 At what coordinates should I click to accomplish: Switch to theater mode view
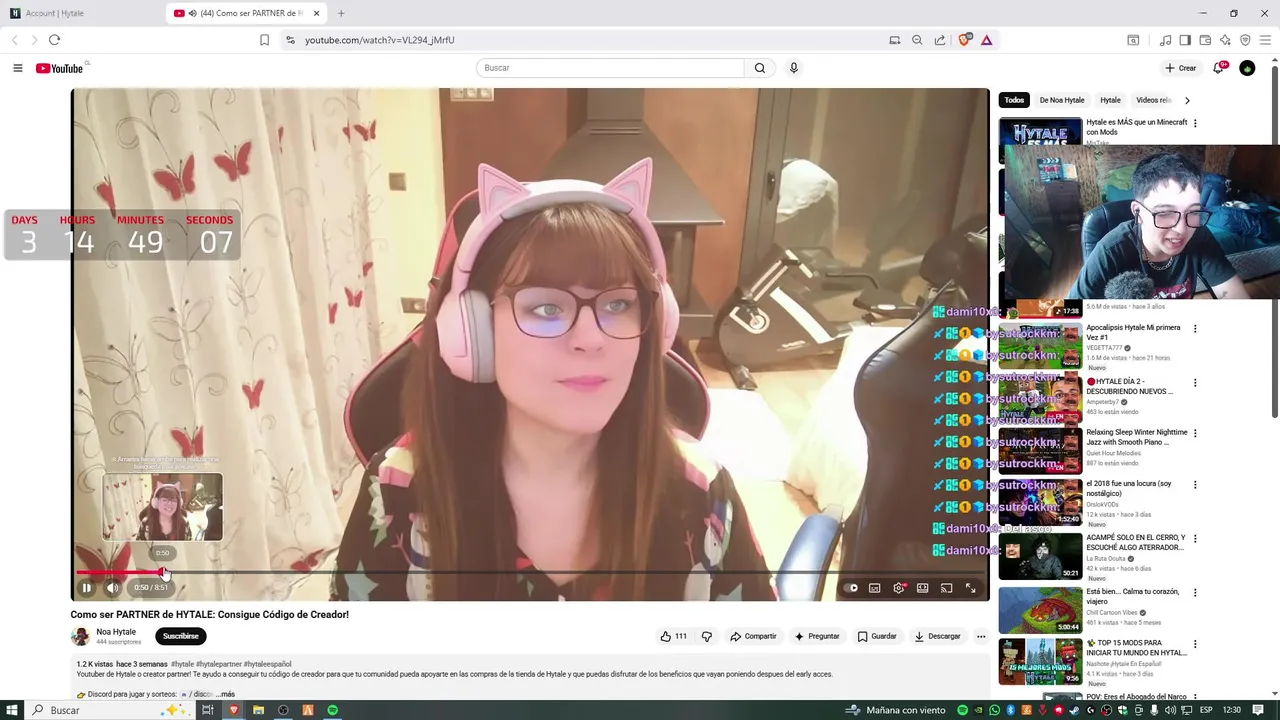(923, 588)
